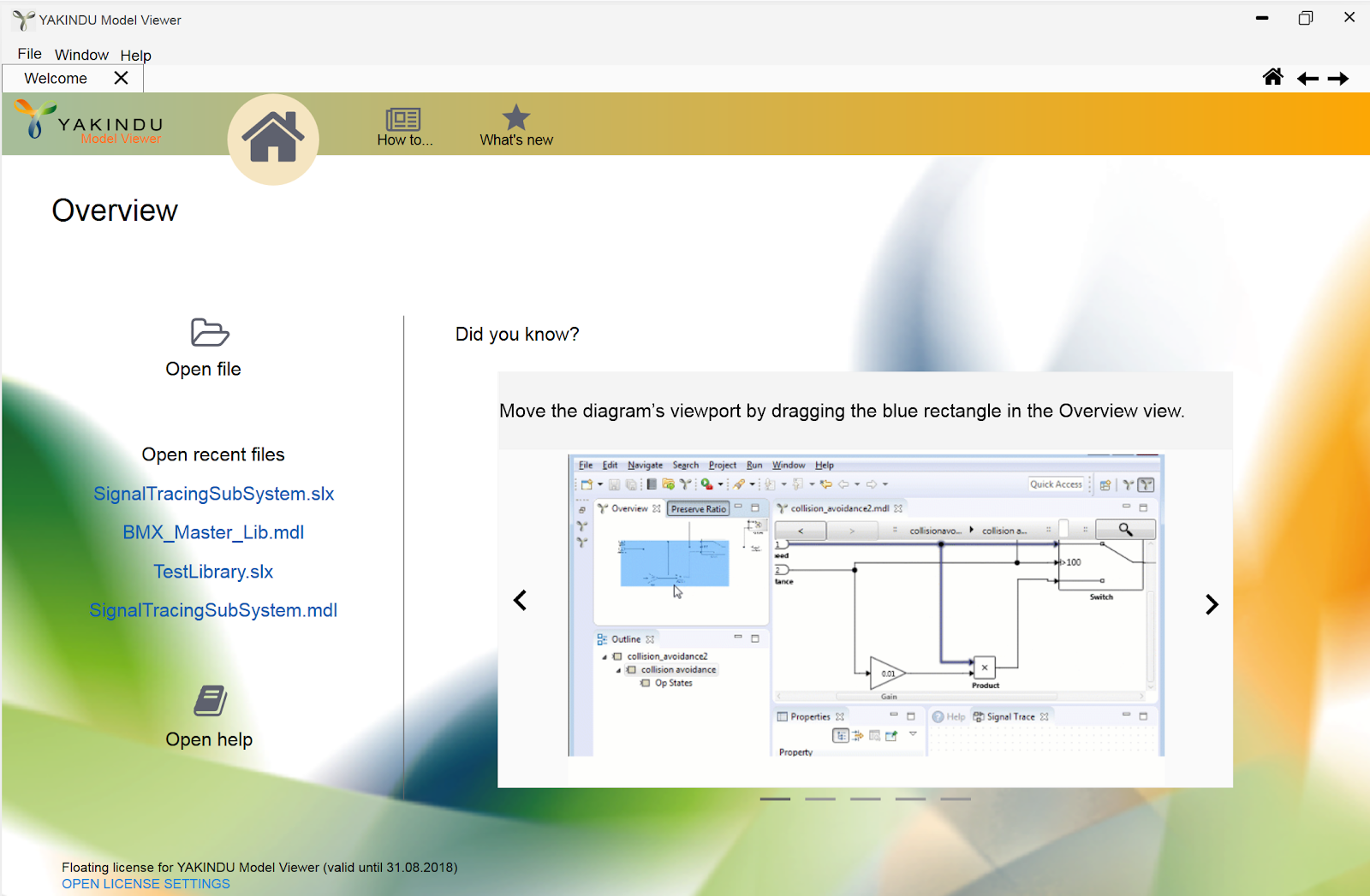This screenshot has width=1370, height=896.
Task: Click the Open help label
Action: [209, 739]
